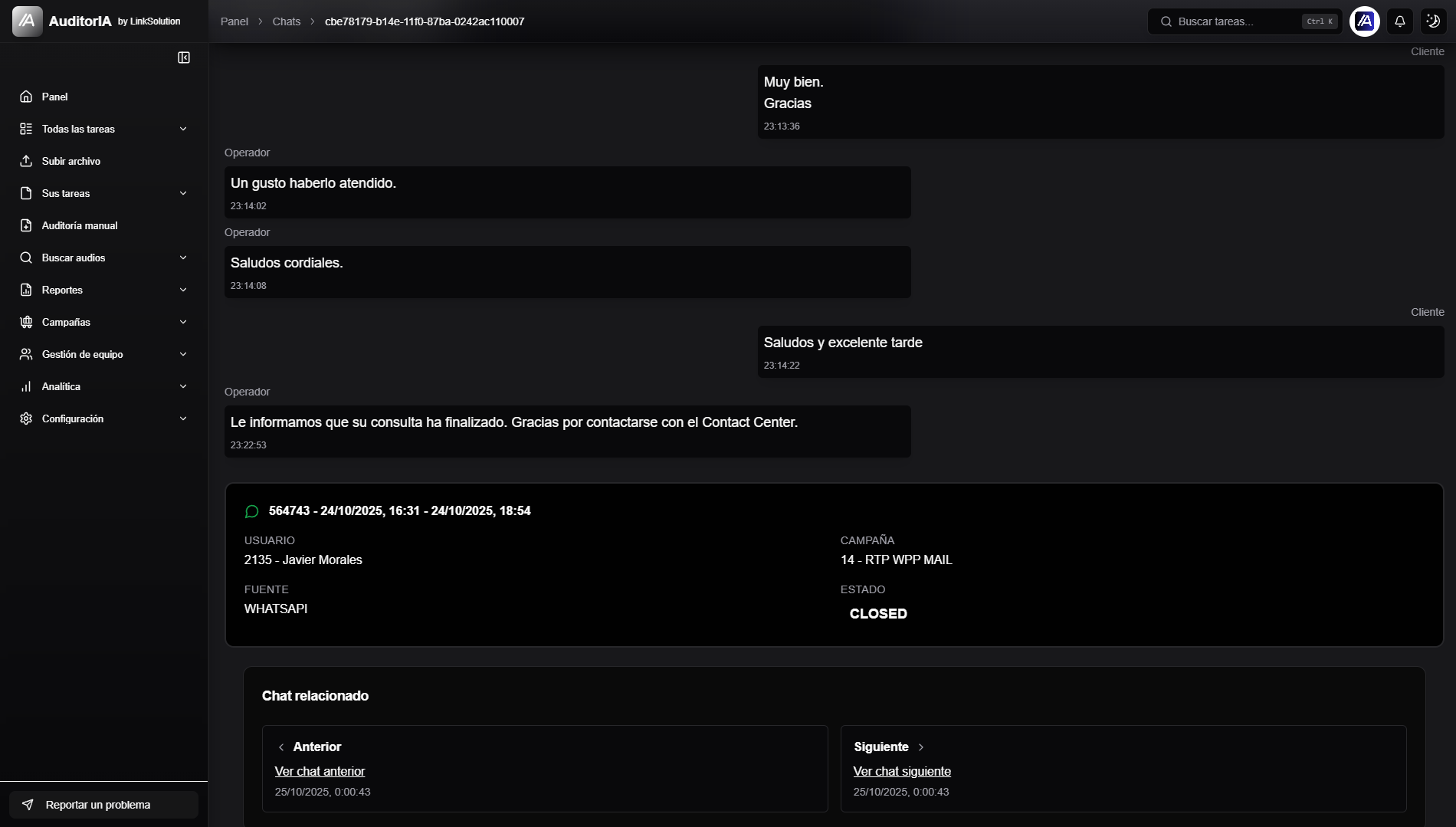Go to Chats in the breadcrumb
1456x827 pixels.
pyautogui.click(x=287, y=21)
